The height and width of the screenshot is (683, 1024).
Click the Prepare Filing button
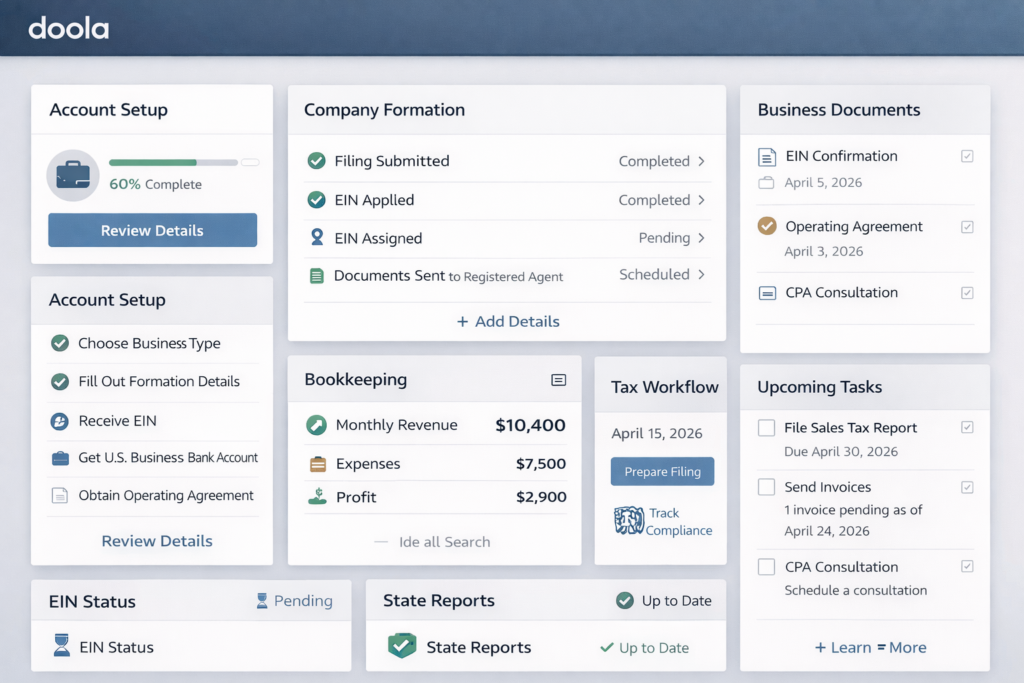pyautogui.click(x=662, y=471)
